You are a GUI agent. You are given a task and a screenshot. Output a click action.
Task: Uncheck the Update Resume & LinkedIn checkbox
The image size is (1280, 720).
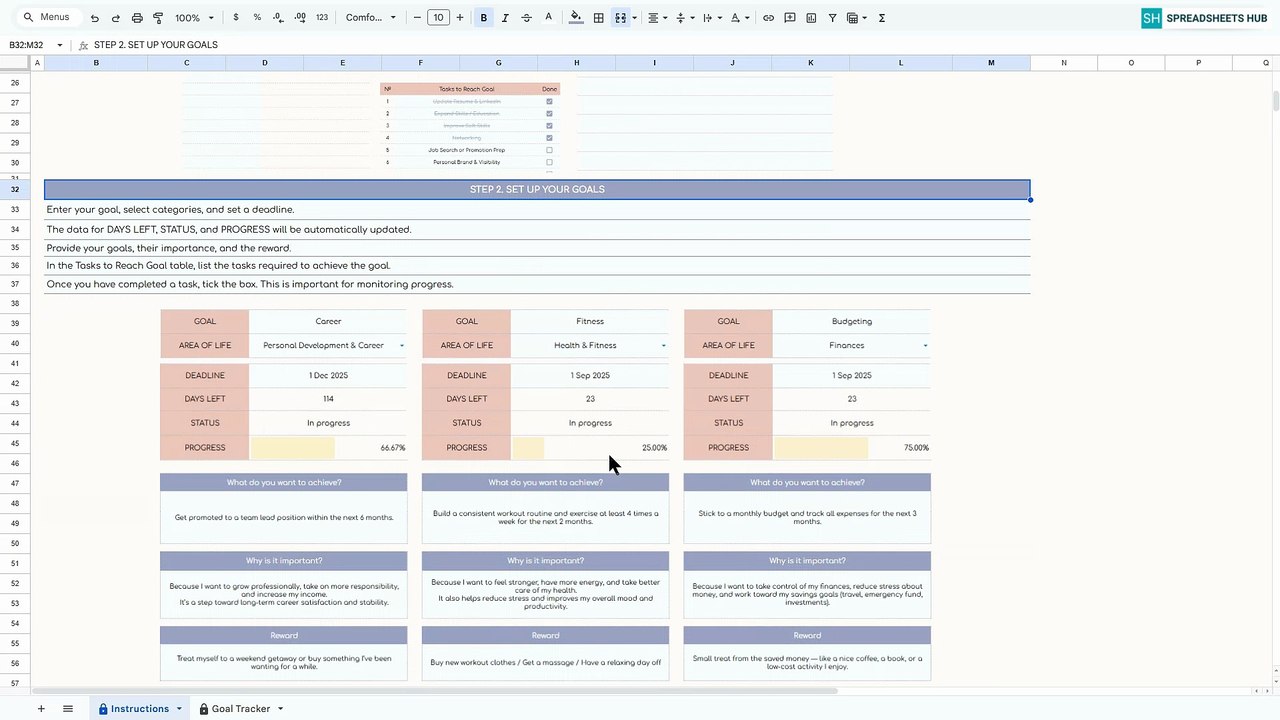click(x=549, y=102)
